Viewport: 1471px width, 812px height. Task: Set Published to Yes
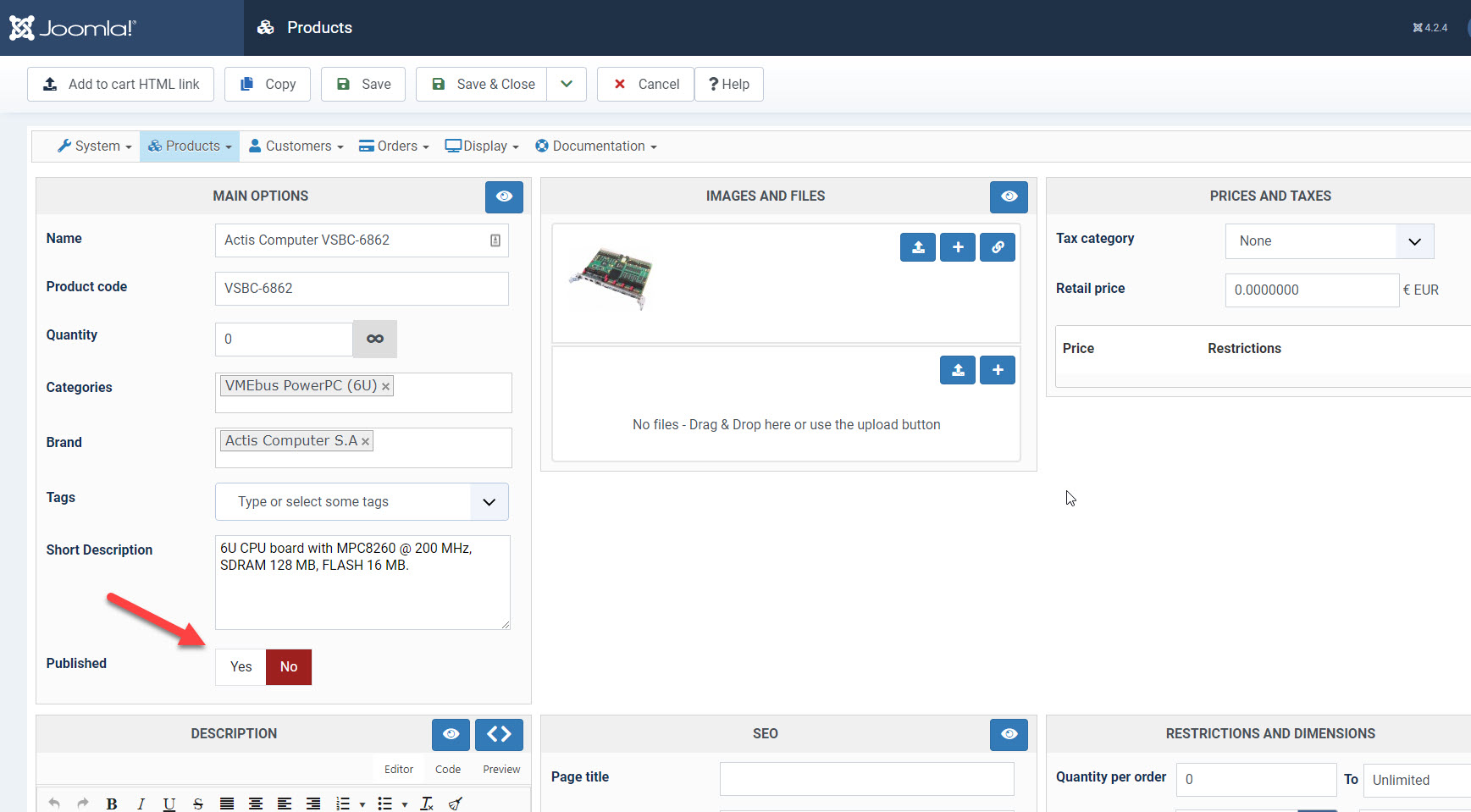click(x=241, y=667)
